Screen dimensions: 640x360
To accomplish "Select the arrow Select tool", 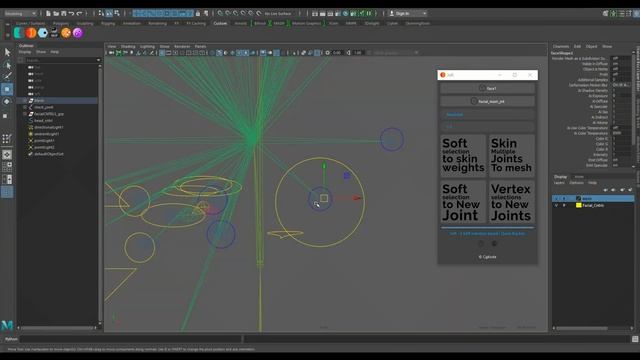I will (x=7, y=52).
